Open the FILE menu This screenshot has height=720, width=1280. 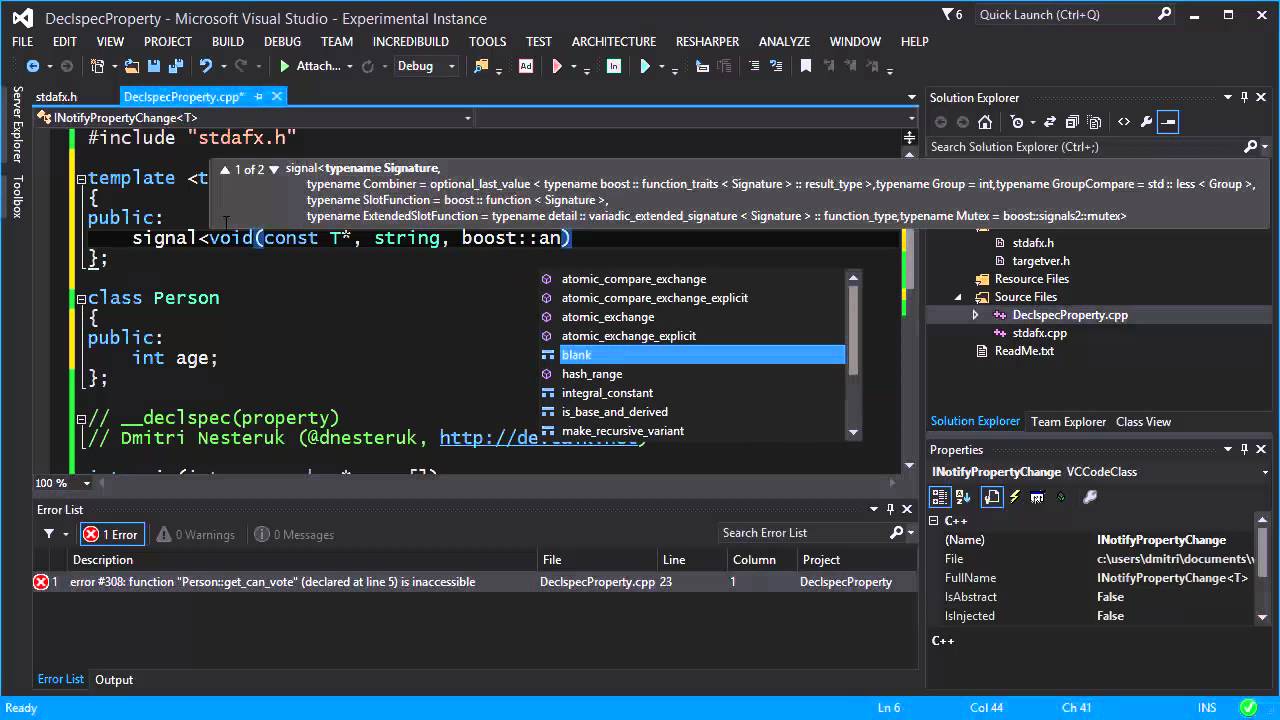pyautogui.click(x=22, y=41)
